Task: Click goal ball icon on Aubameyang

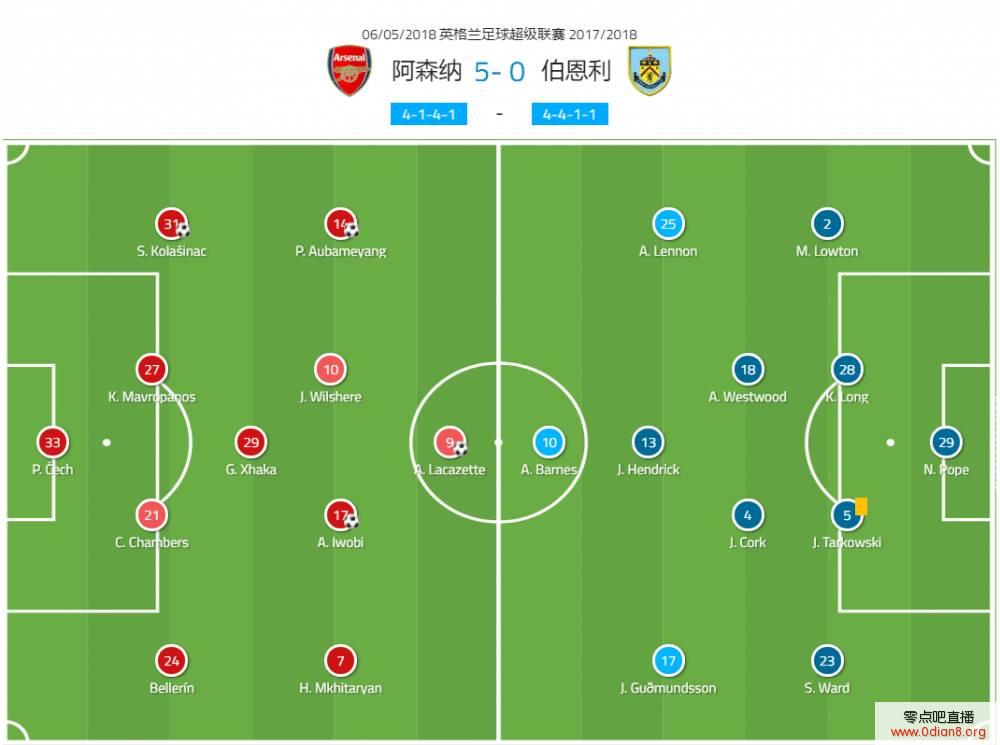Action: click(x=351, y=230)
